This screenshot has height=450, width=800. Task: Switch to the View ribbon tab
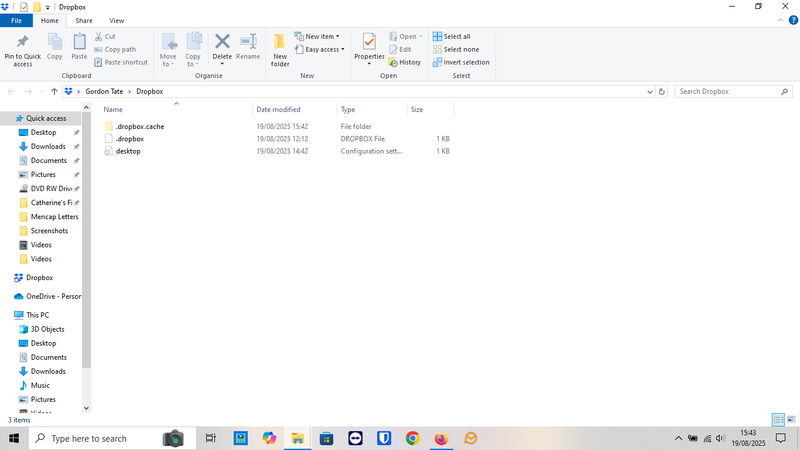[x=117, y=20]
